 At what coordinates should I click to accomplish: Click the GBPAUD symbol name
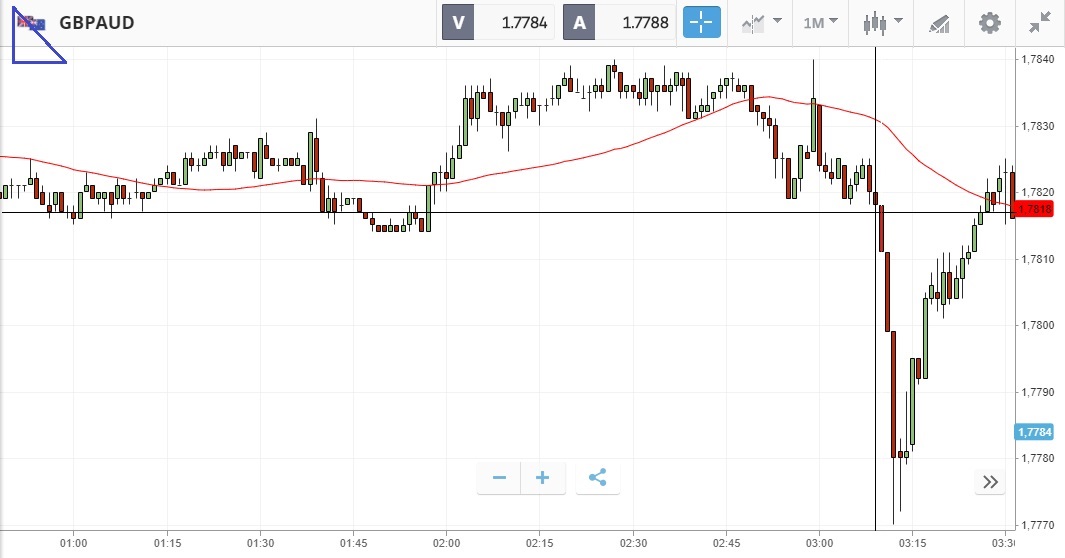(x=97, y=22)
